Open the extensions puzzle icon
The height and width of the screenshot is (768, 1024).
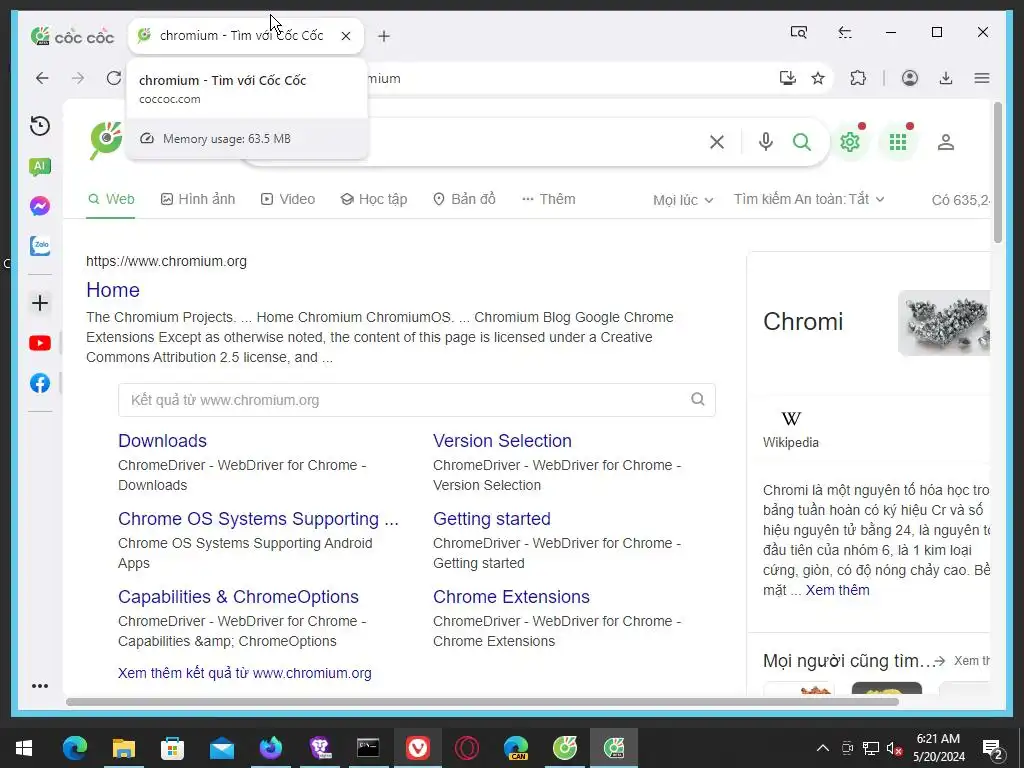click(858, 78)
